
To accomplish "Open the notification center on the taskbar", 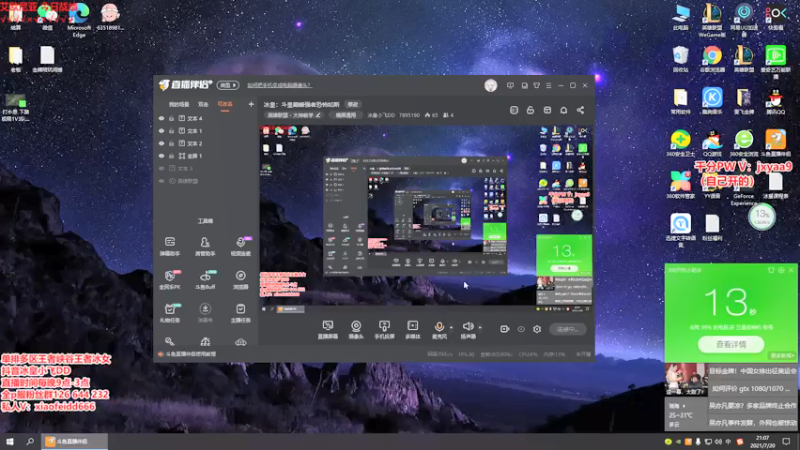I will pyautogui.click(x=786, y=442).
